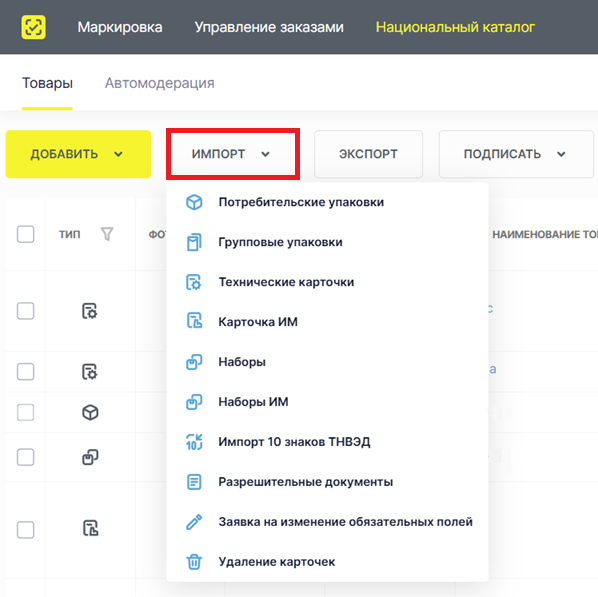Viewport: 598px width, 597px height.
Task: Select Групповые упаковки import option
Action: [327, 242]
